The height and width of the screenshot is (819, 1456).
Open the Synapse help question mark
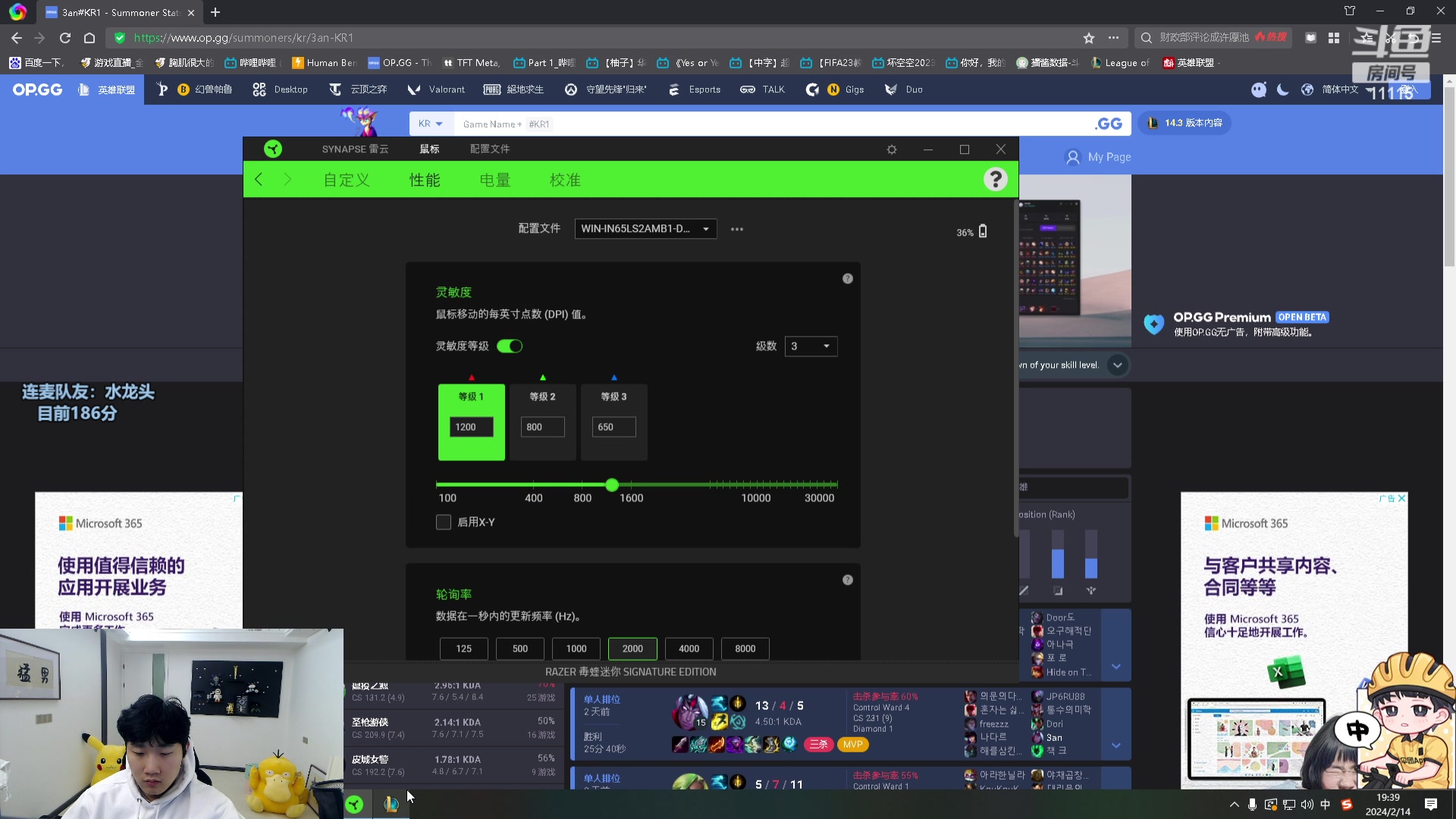click(995, 179)
